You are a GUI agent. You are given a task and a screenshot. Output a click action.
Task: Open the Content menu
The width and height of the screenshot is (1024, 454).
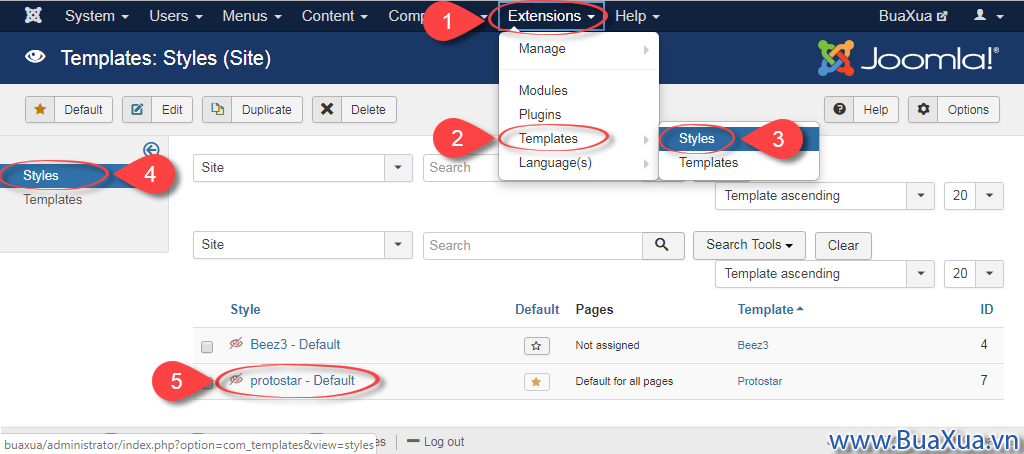click(x=334, y=16)
